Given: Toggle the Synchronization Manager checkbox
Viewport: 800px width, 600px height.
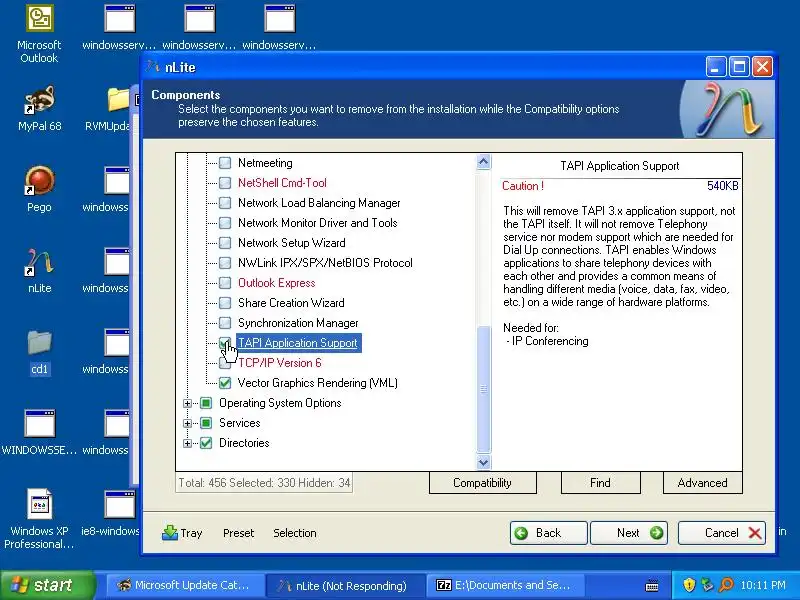Looking at the screenshot, I should 225,323.
